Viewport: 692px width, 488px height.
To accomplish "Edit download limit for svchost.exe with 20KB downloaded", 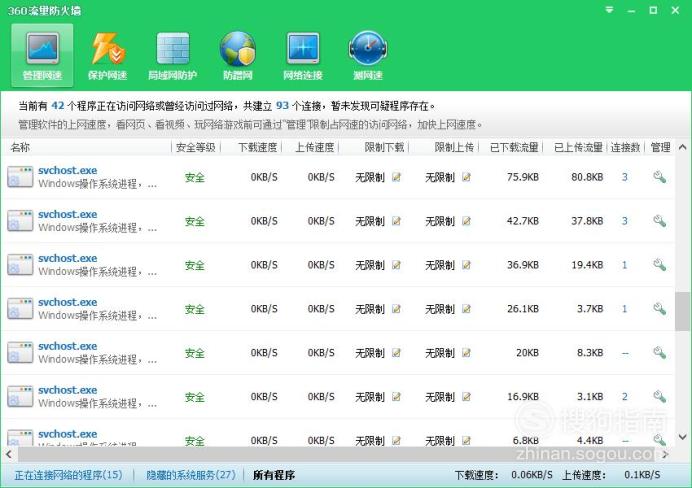I will click(396, 353).
